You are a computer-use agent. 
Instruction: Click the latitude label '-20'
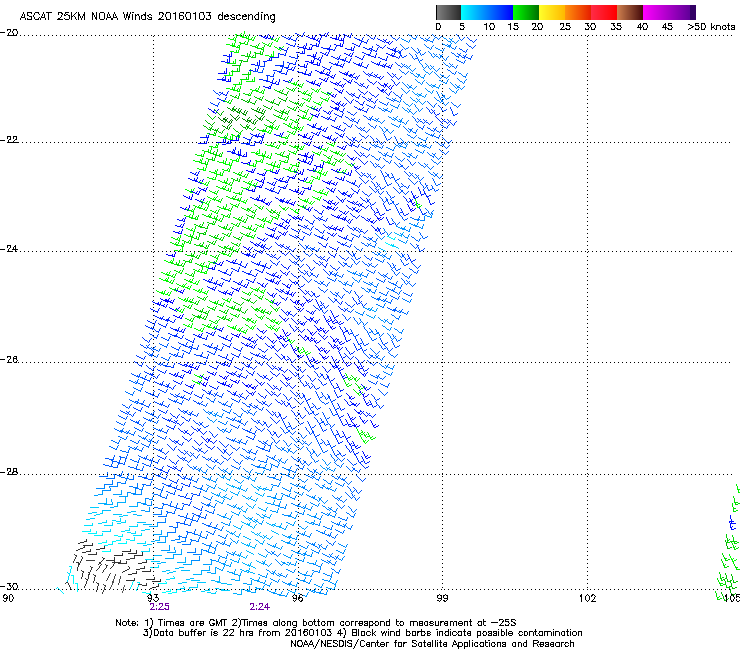9,33
